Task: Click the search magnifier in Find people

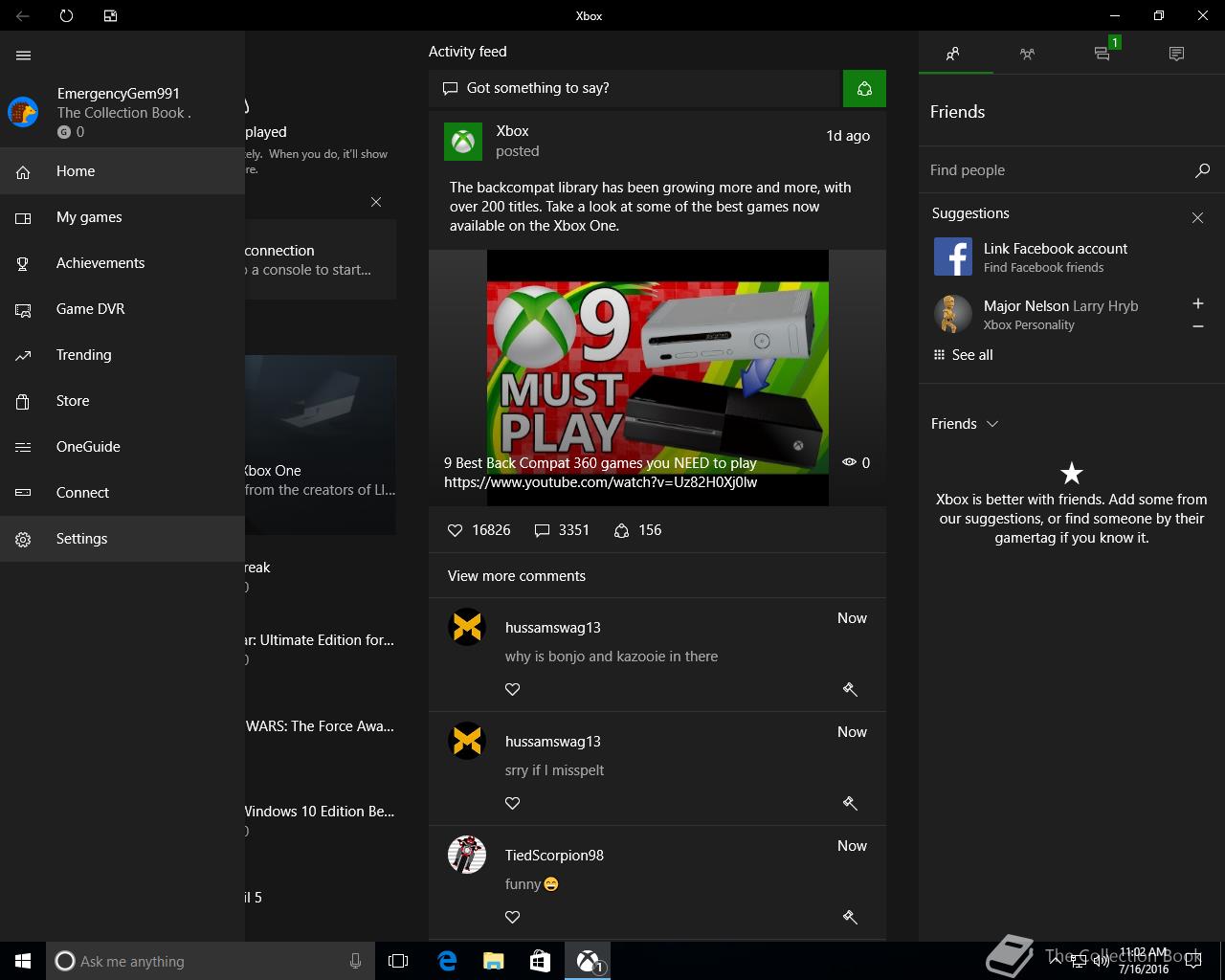Action: click(x=1202, y=170)
